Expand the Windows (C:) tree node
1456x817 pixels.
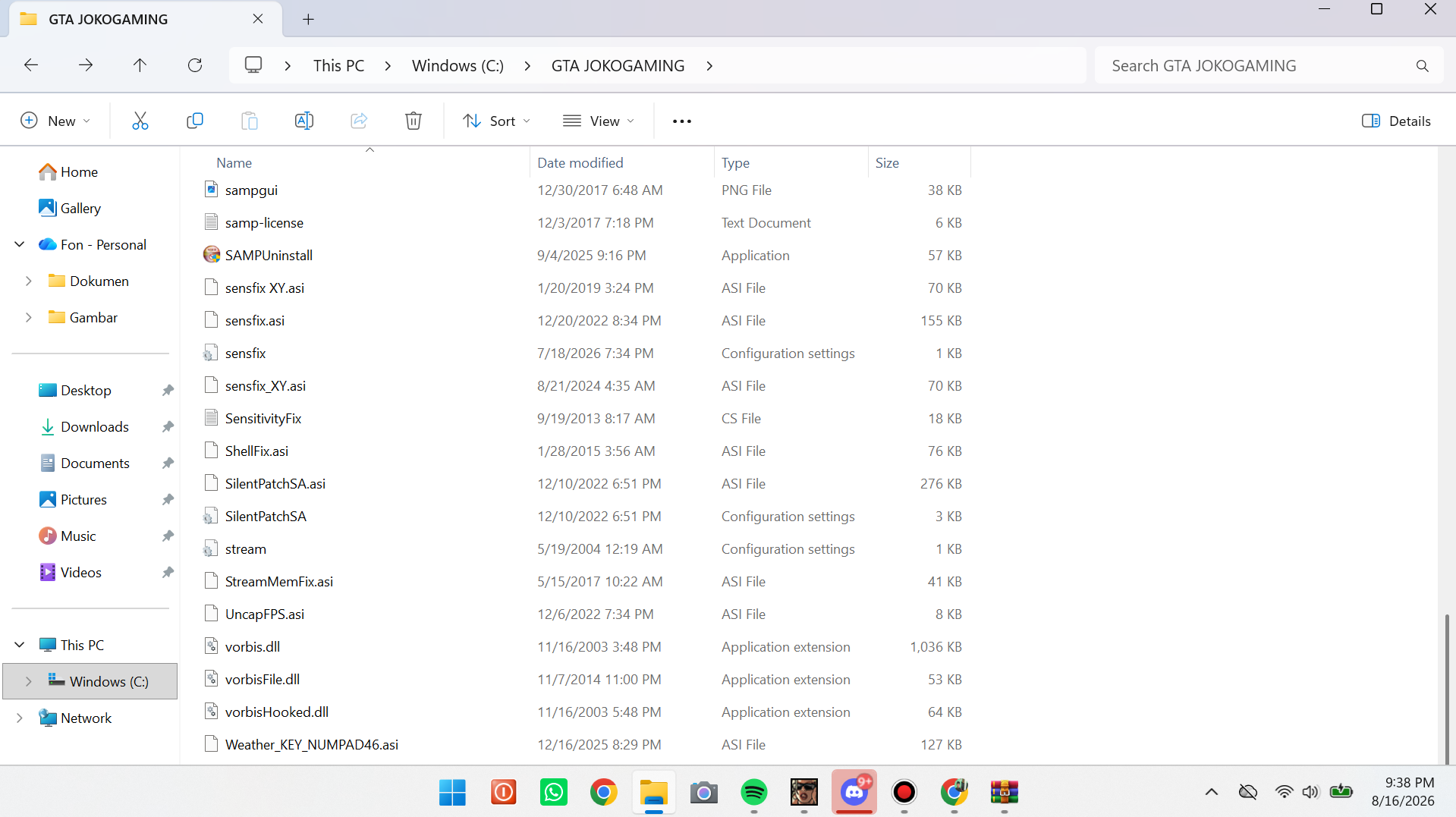pyautogui.click(x=29, y=681)
